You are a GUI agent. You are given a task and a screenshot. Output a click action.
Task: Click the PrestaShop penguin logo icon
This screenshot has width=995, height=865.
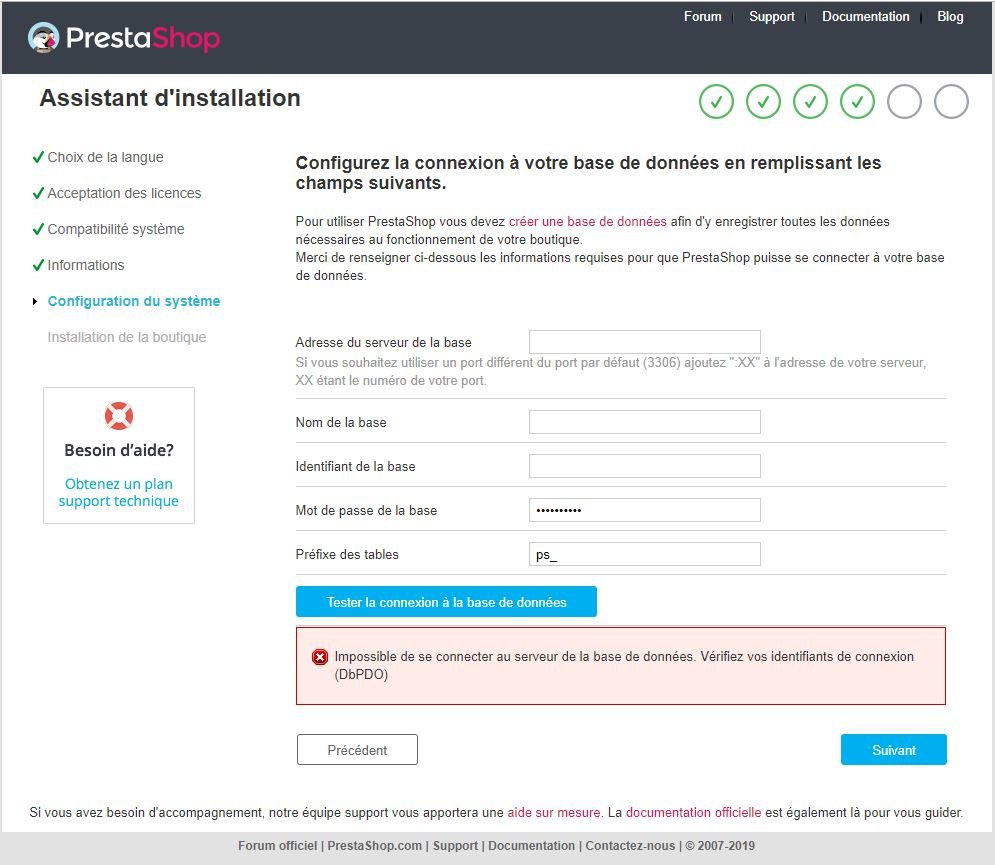[x=43, y=38]
